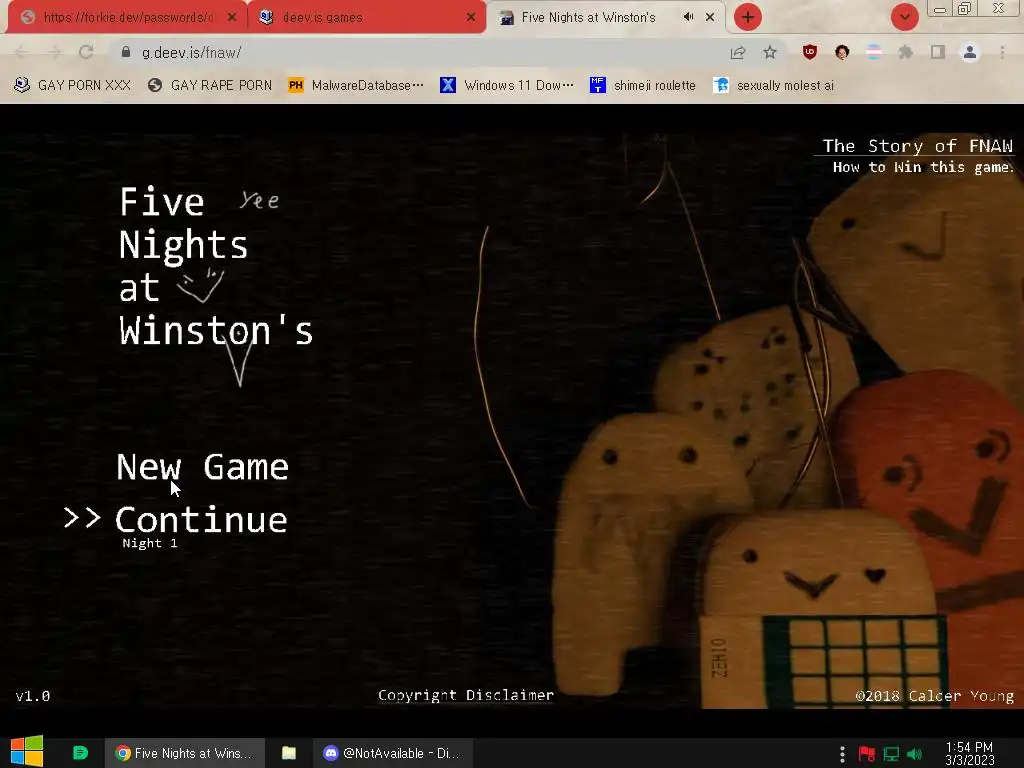Select the Five Nights at Winston's tab
The image size is (1024, 768).
point(588,18)
